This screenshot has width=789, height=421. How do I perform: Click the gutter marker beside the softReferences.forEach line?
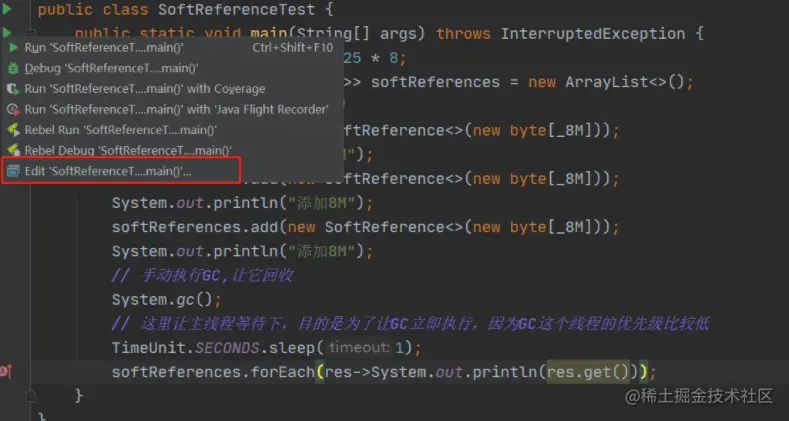coord(6,372)
